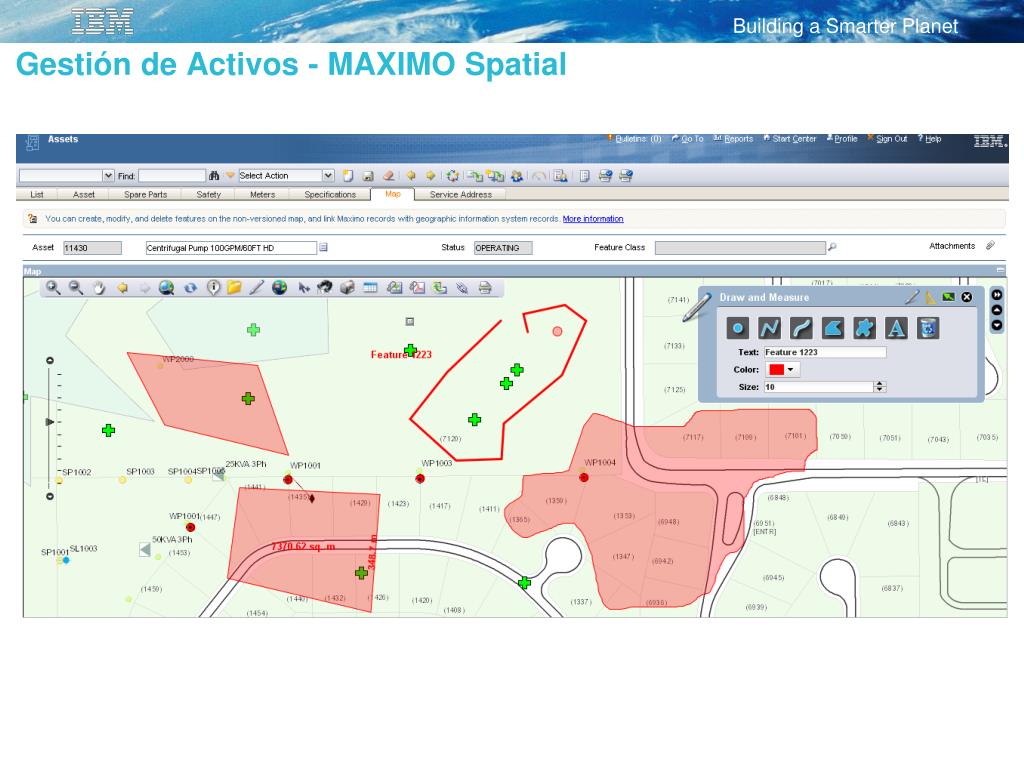Save the asset with the disk icon
The height and width of the screenshot is (768, 1024).
point(368,176)
